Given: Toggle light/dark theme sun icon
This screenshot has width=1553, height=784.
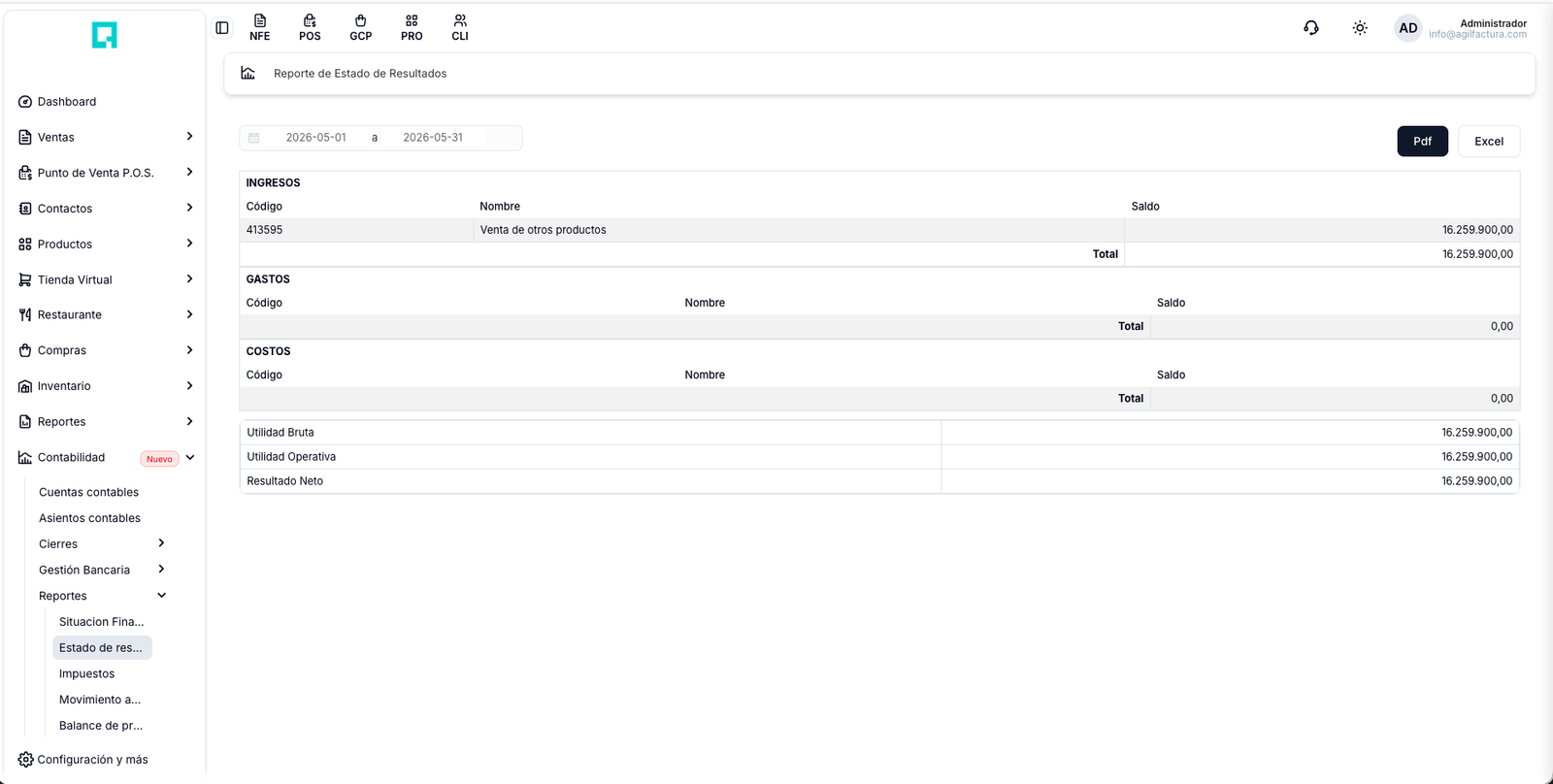Looking at the screenshot, I should coord(1360,28).
